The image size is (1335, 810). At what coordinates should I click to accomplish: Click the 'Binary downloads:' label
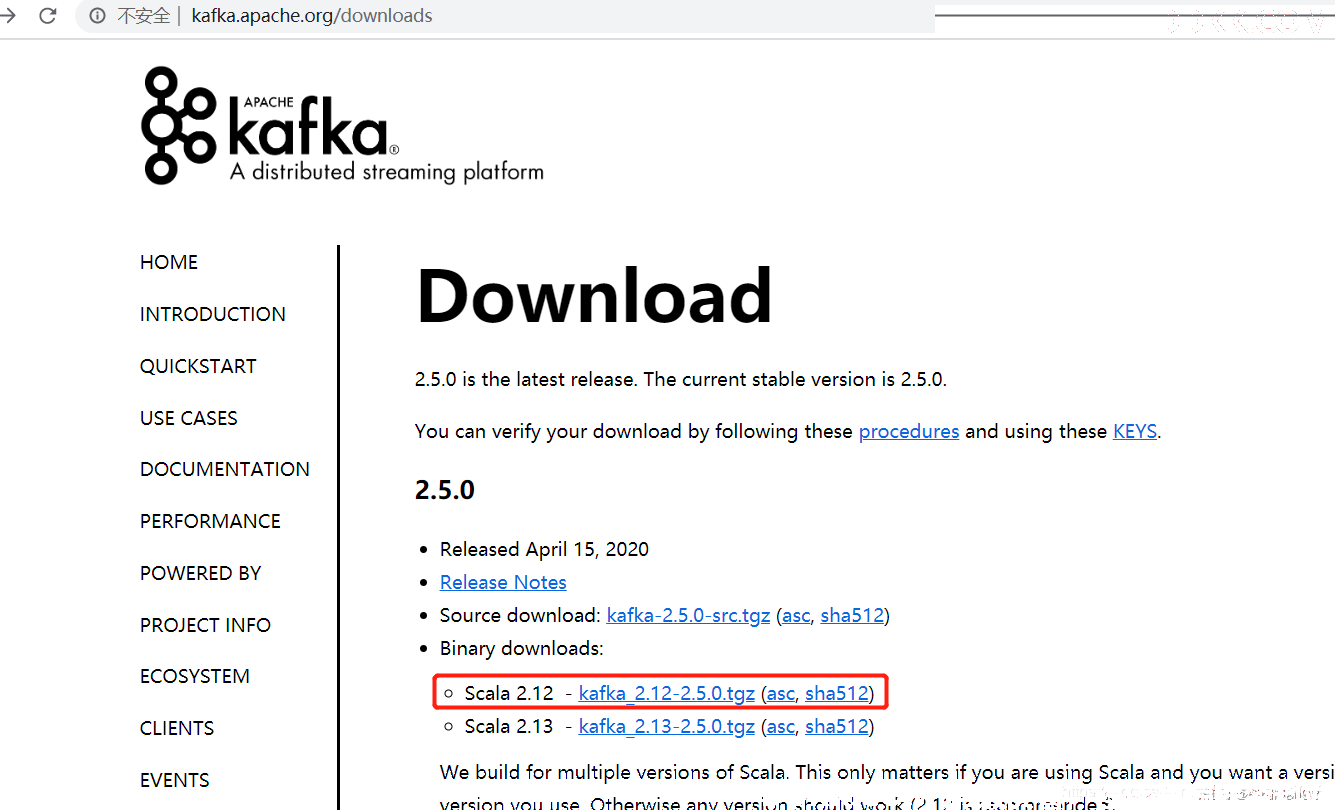(x=522, y=648)
